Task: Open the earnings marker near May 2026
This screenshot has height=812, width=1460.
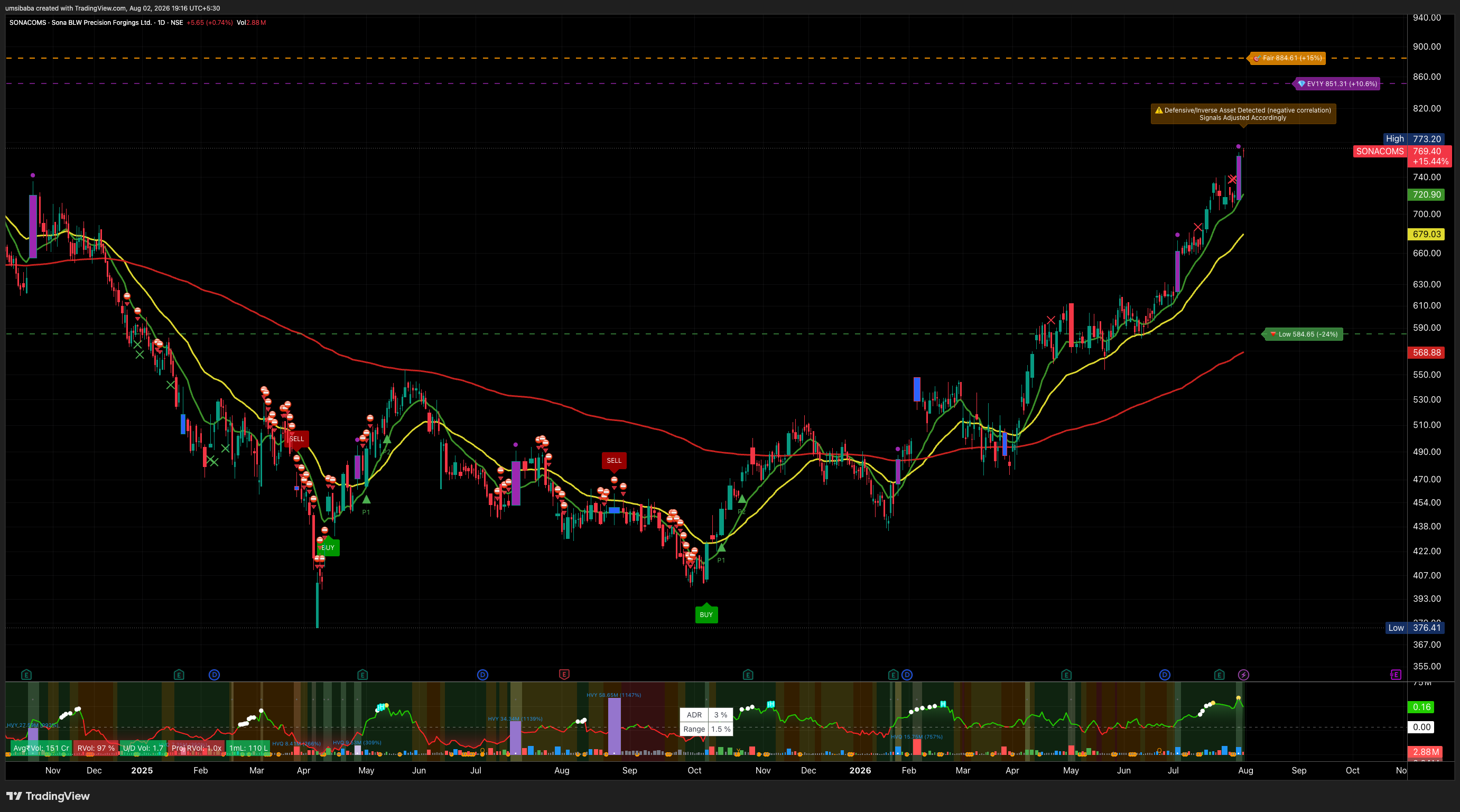Action: point(1066,674)
